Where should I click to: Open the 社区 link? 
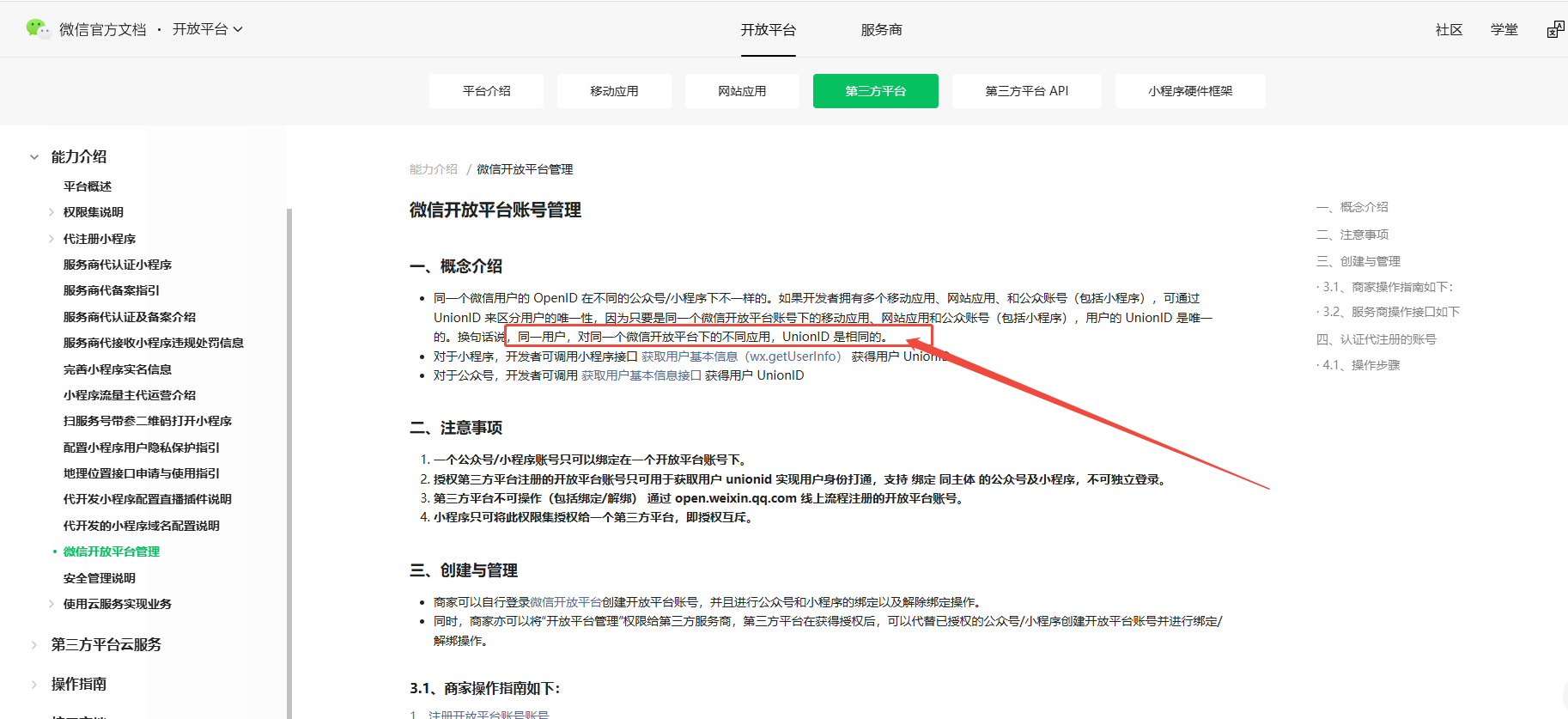pyautogui.click(x=1449, y=30)
